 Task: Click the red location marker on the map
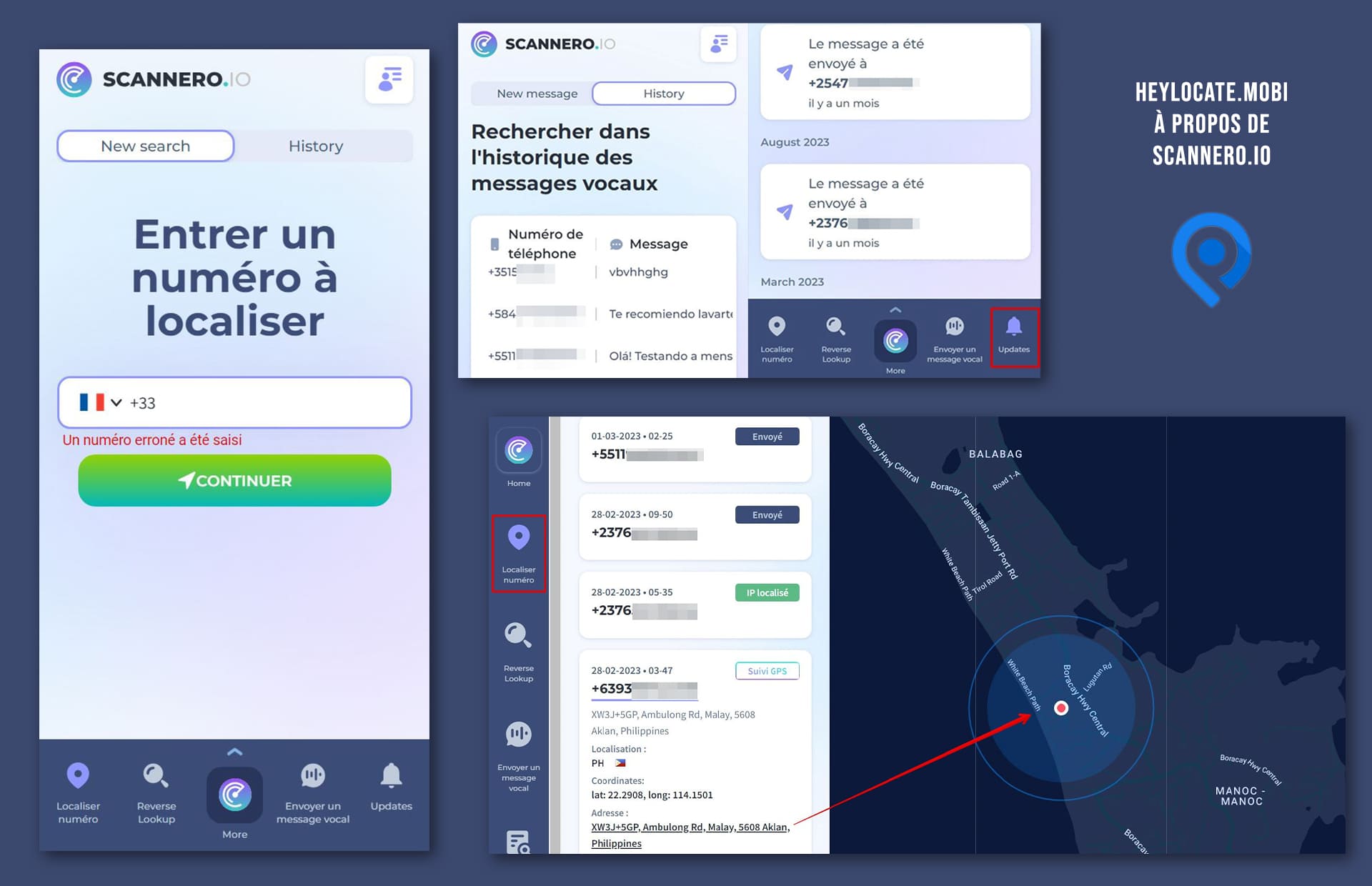point(1061,708)
